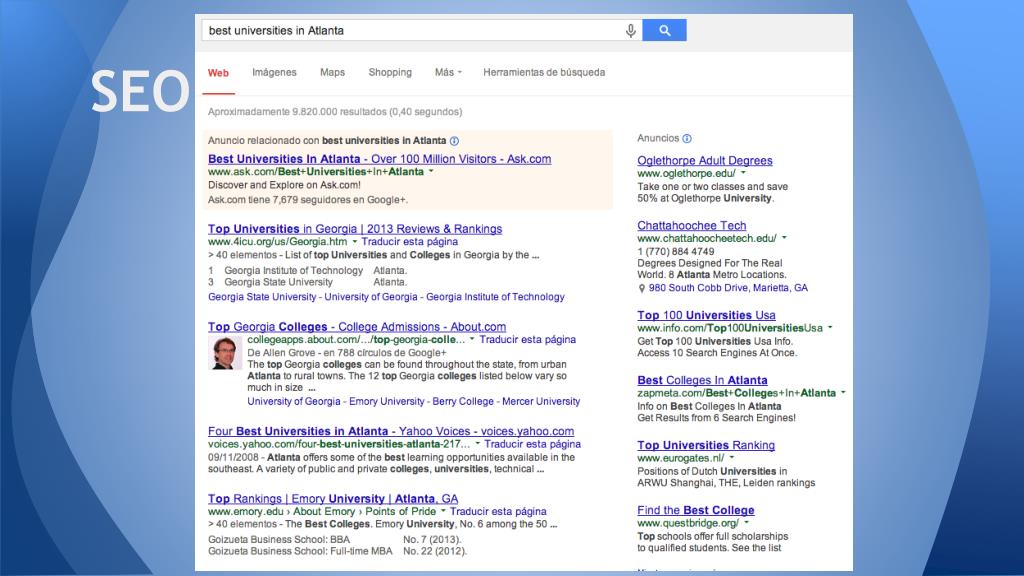Screen dimensions: 1024x576
Task: Click '1 (770) 884 4749' phone number
Action: click(676, 251)
